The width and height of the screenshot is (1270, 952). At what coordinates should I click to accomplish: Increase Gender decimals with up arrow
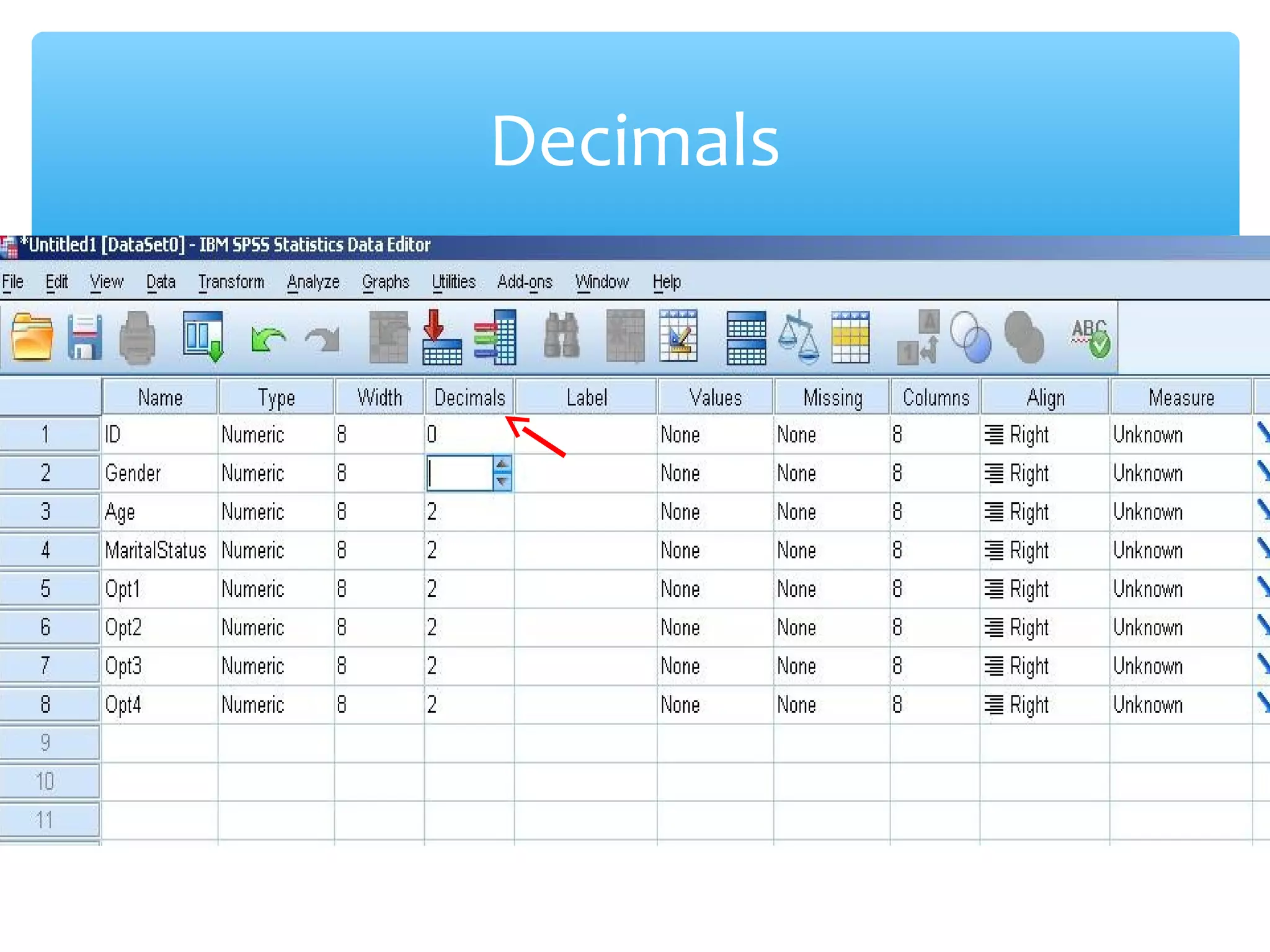click(x=502, y=464)
